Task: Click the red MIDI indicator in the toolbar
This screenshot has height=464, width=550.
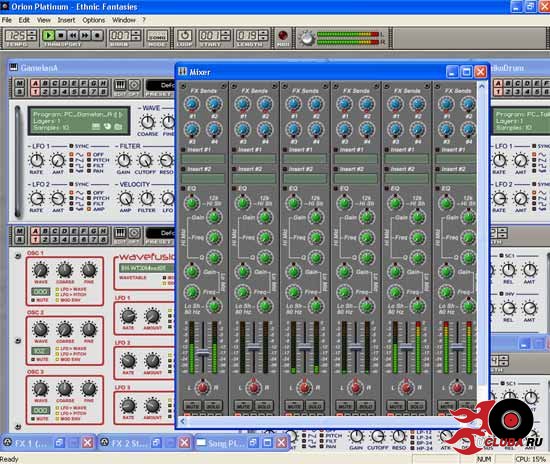Action: click(283, 35)
